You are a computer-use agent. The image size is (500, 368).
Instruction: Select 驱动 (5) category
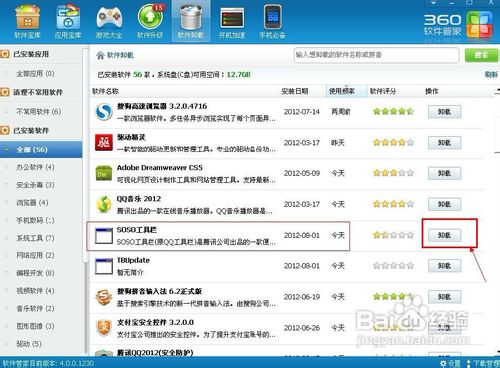(29, 344)
